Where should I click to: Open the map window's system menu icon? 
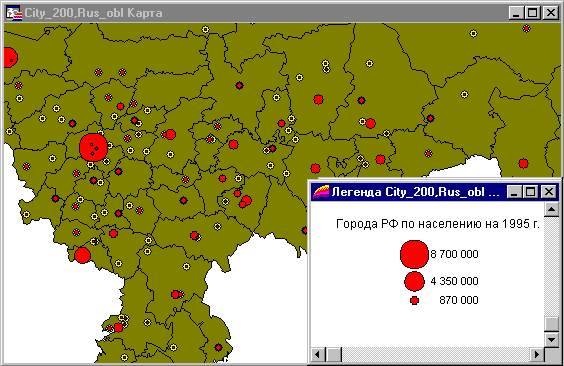pyautogui.click(x=14, y=13)
